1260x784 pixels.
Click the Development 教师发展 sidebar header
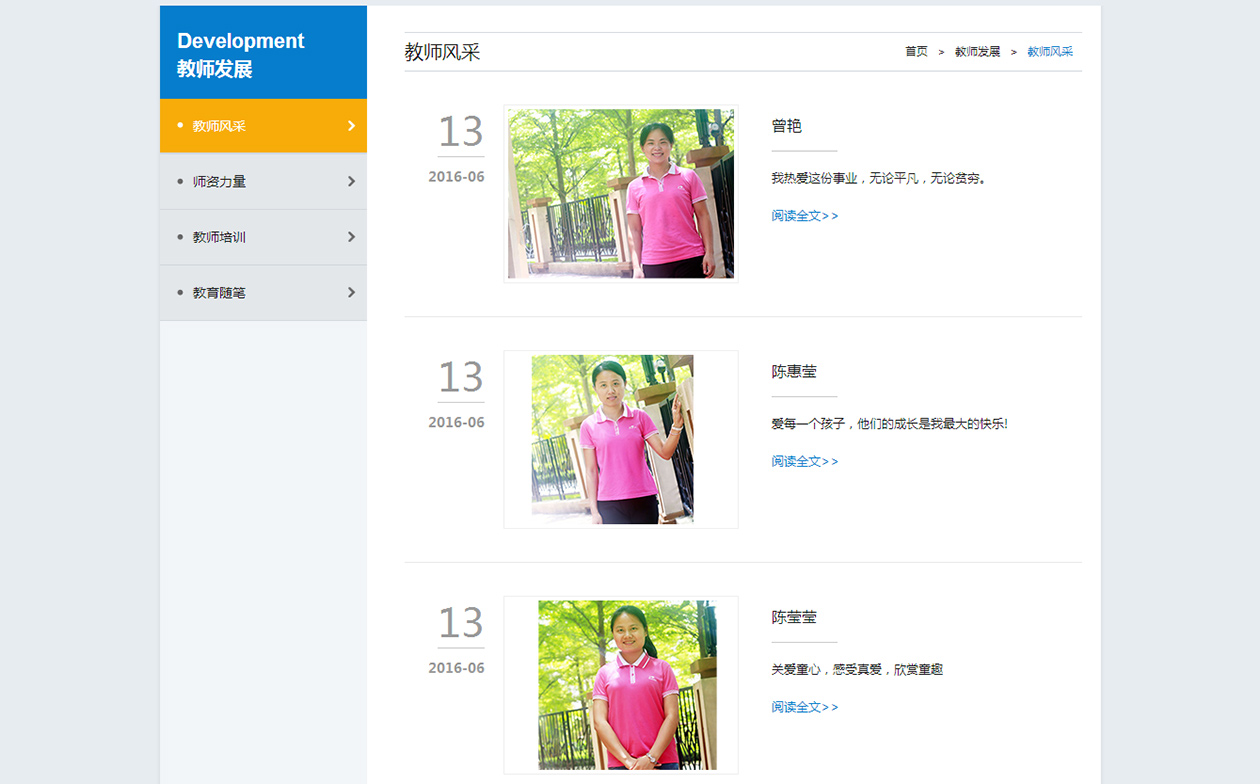(263, 53)
